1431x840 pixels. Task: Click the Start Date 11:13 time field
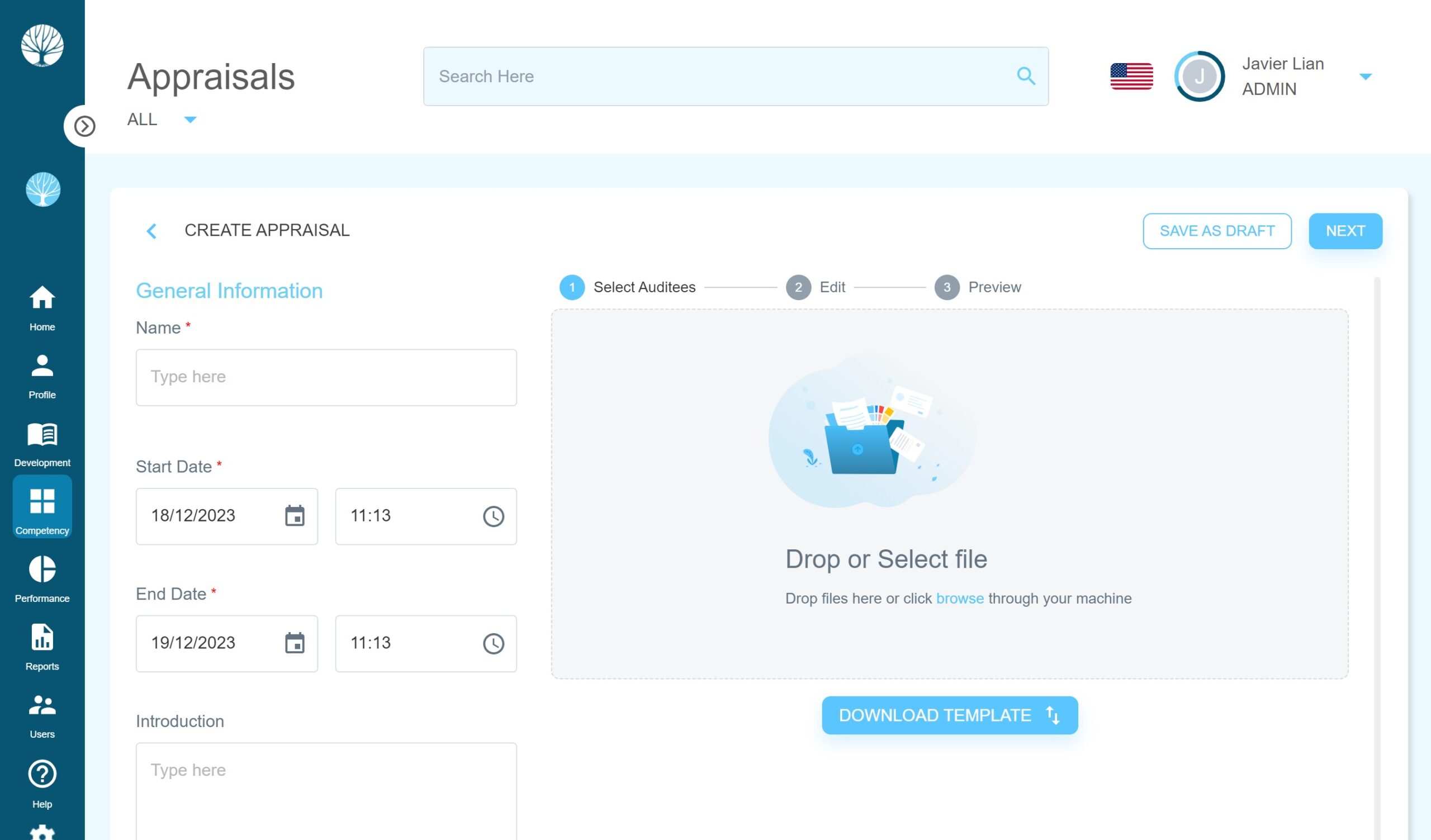click(x=426, y=516)
